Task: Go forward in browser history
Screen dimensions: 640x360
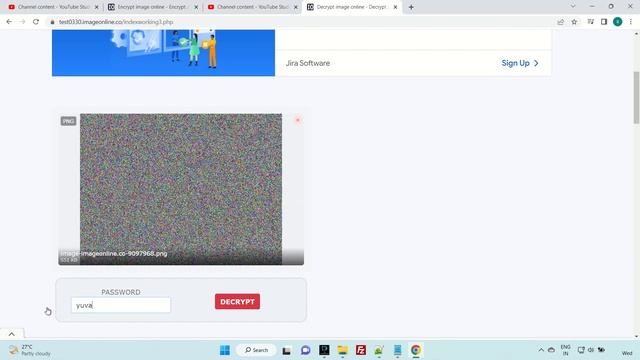Action: (x=22, y=22)
